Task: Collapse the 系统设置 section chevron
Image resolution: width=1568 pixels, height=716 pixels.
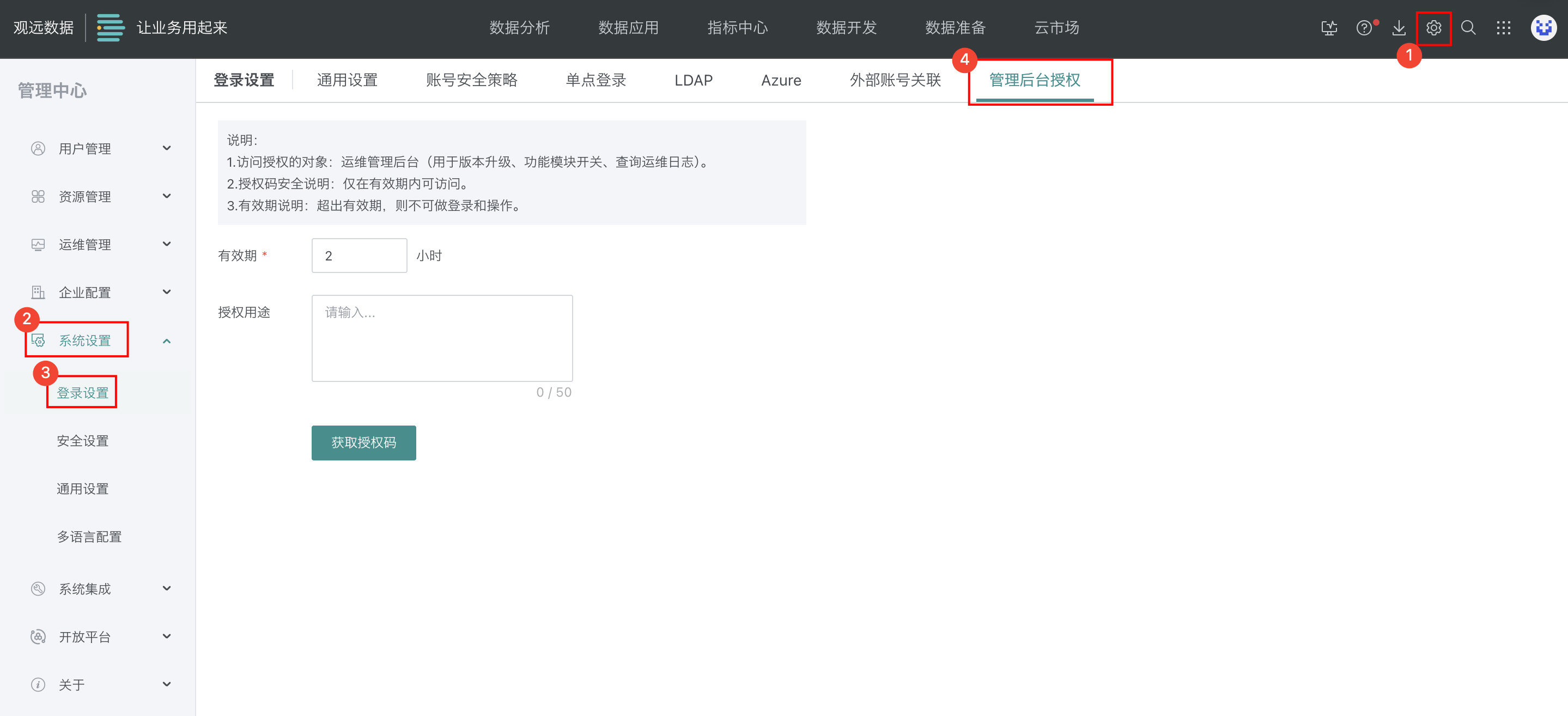Action: 166,341
